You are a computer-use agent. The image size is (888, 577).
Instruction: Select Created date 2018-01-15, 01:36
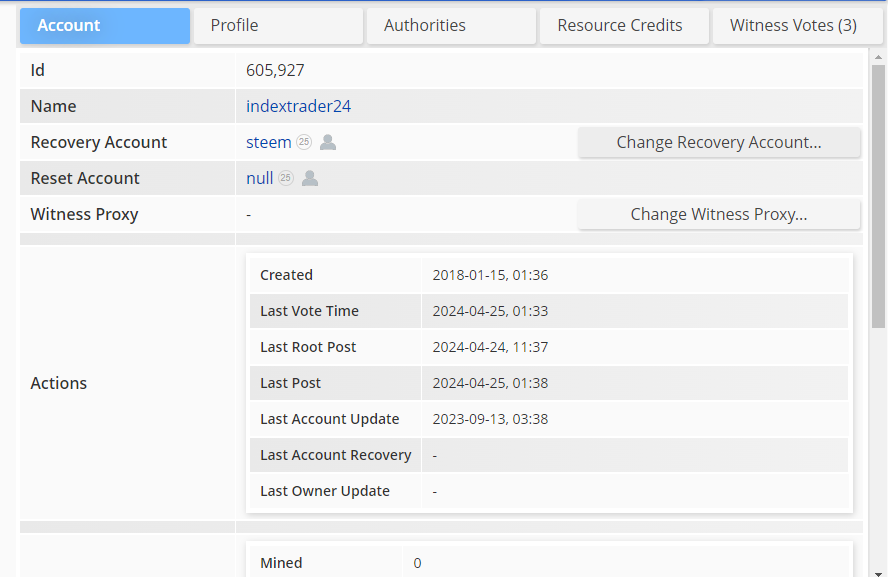(x=490, y=275)
